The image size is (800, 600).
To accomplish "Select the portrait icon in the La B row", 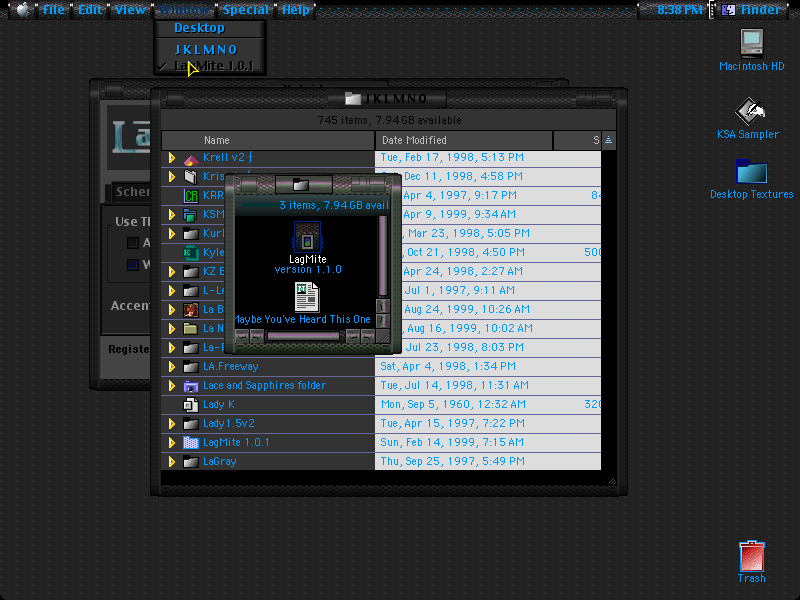I will point(191,310).
